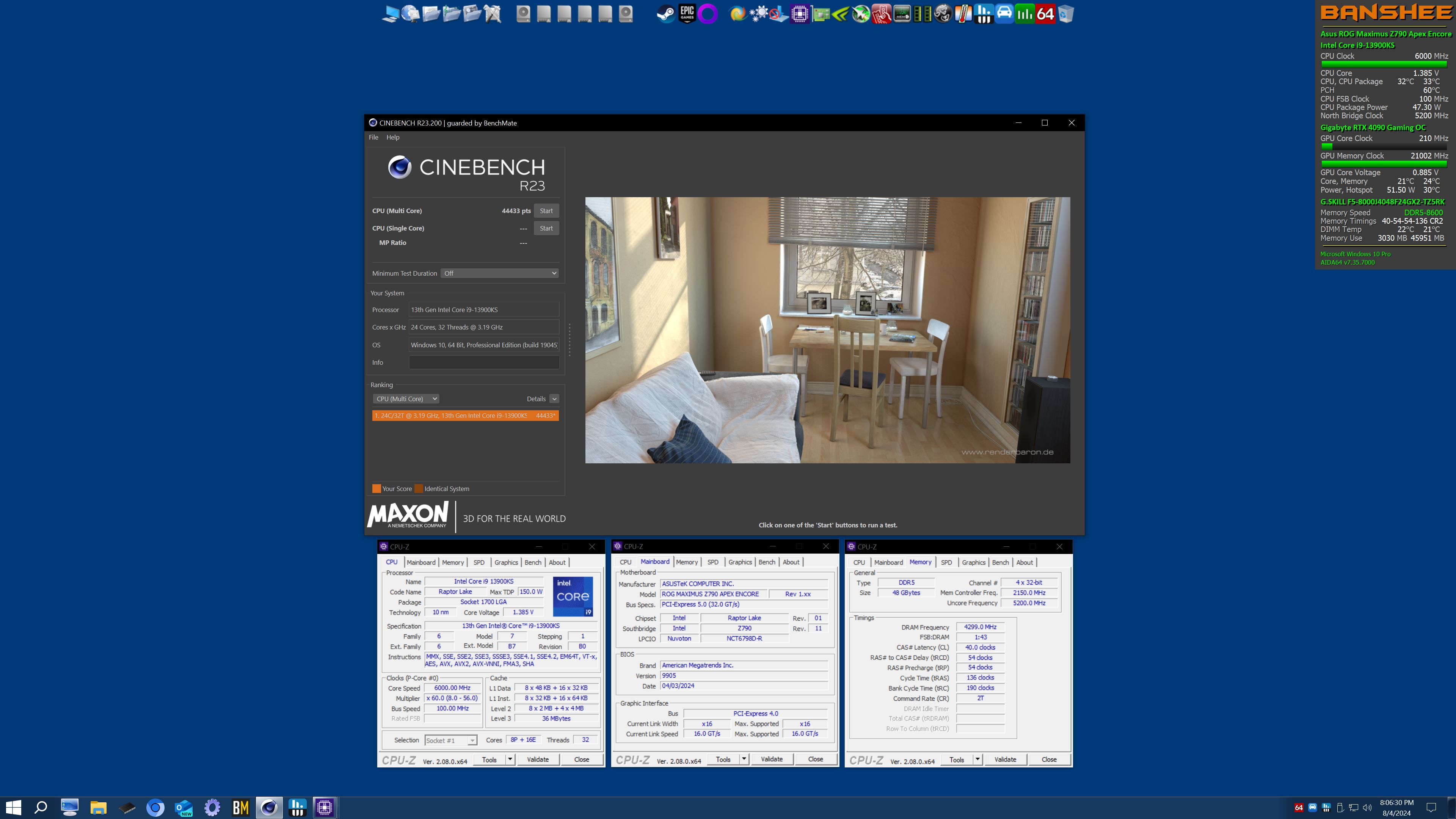Image resolution: width=1456 pixels, height=819 pixels.
Task: Open the notification center icon
Action: [1431, 807]
